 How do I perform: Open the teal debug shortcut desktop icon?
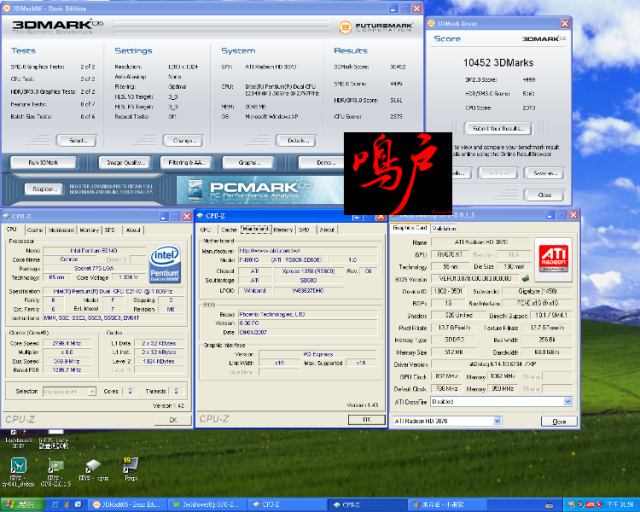click(18, 472)
